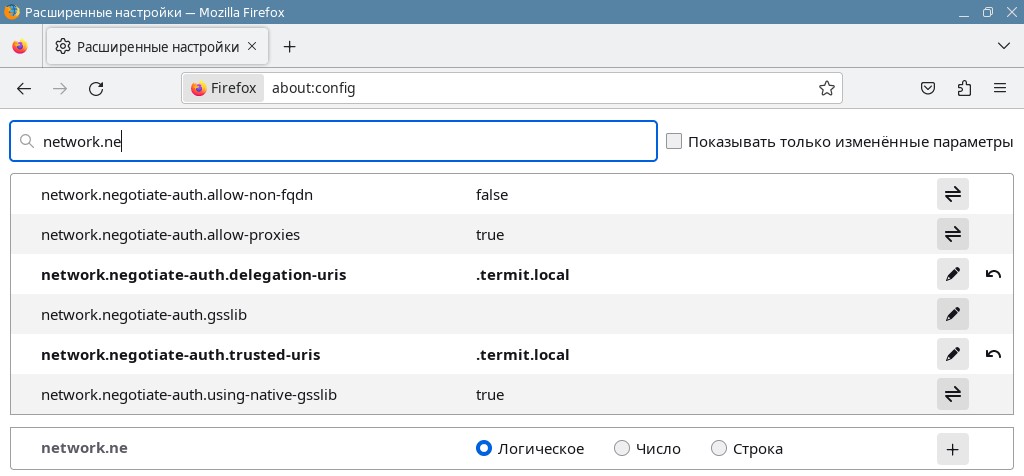Viewport: 1024px width, 476px height.
Task: Open the Extensions puzzle icon
Action: pyautogui.click(x=964, y=88)
